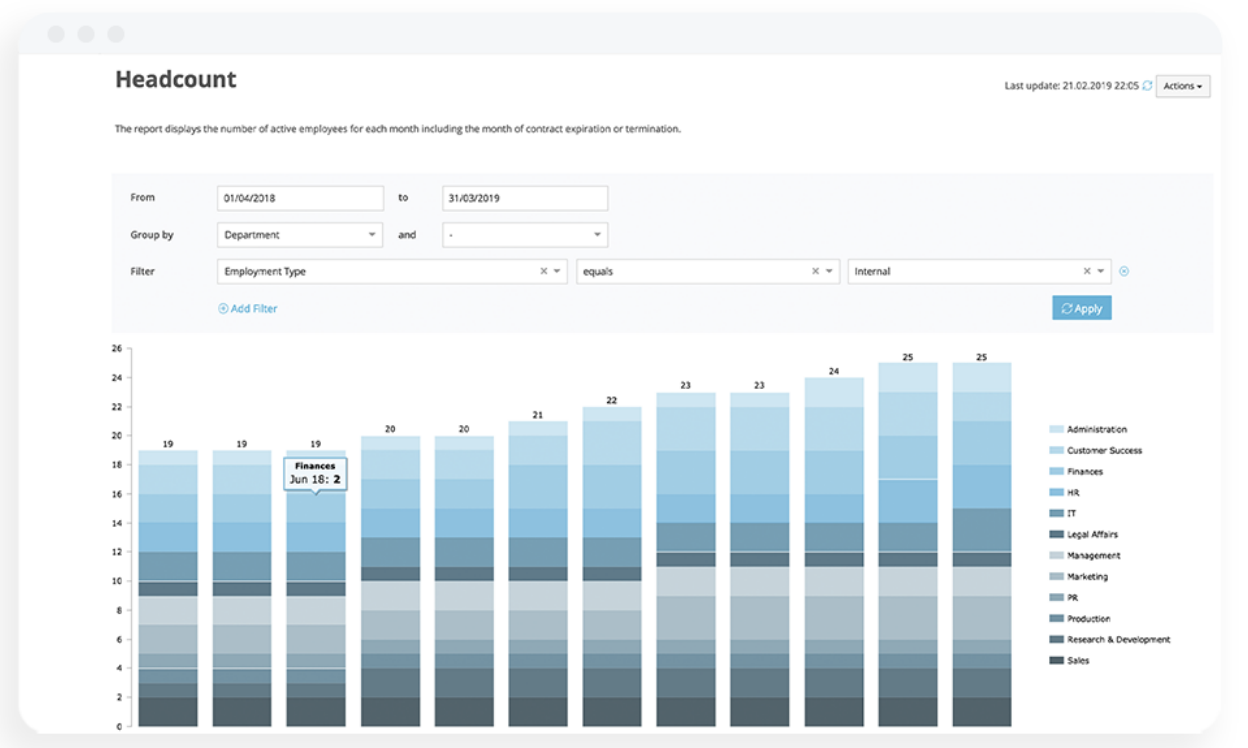Click the HR legend label
1248x748 pixels.
pos(1073,492)
